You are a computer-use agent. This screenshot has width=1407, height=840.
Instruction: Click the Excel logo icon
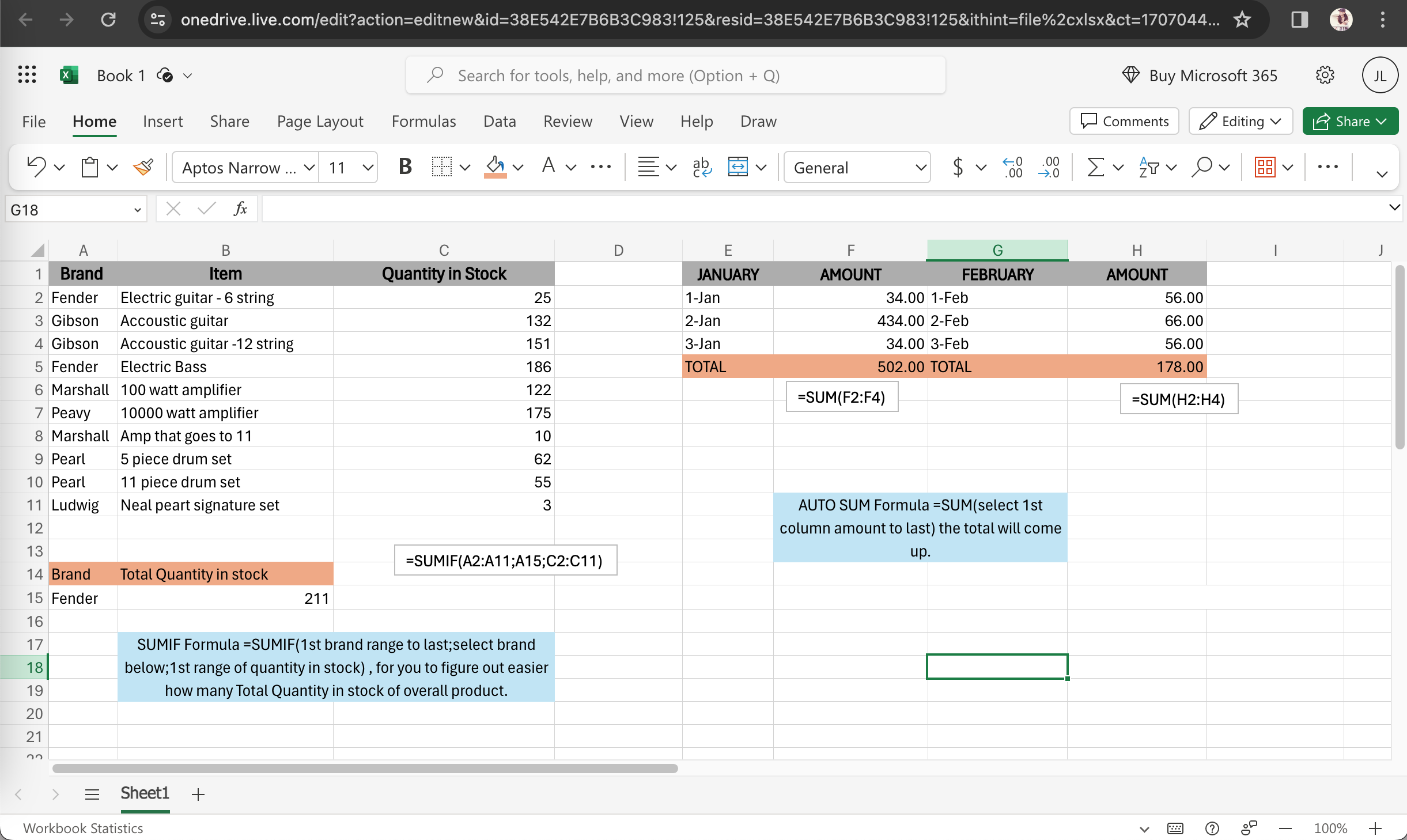tap(69, 75)
